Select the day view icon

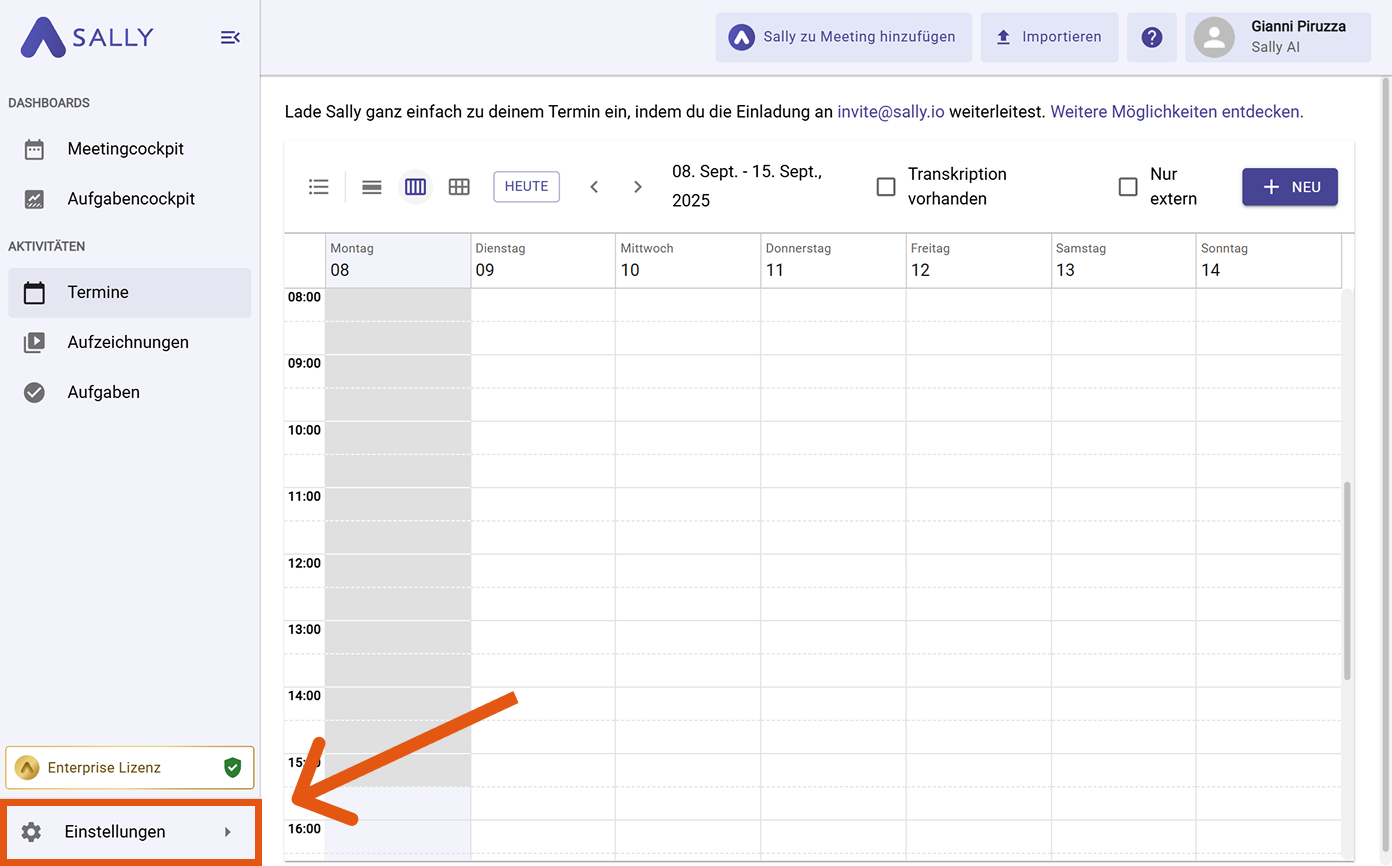(x=372, y=187)
